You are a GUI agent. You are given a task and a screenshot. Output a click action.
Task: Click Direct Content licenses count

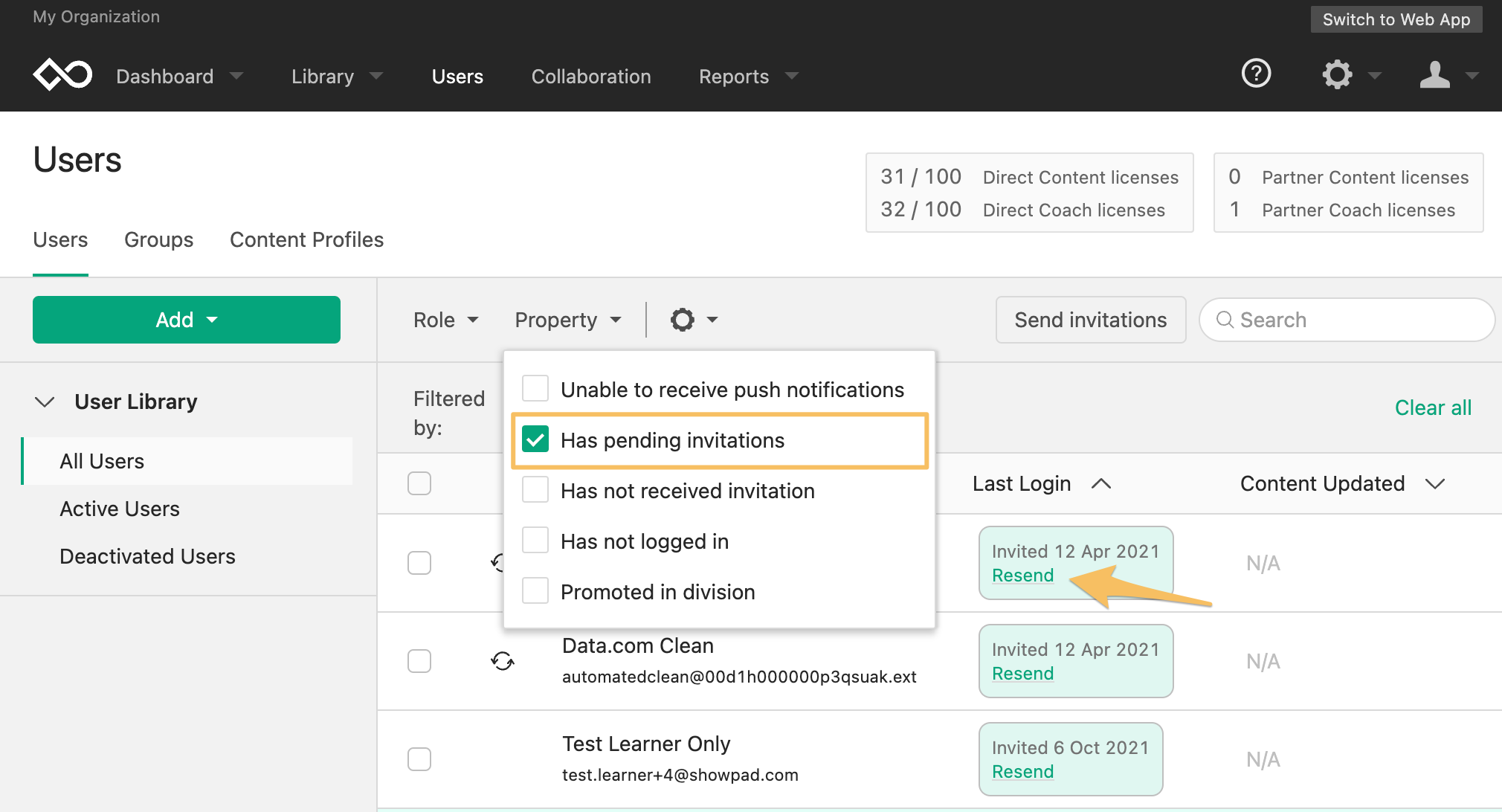[921, 176]
